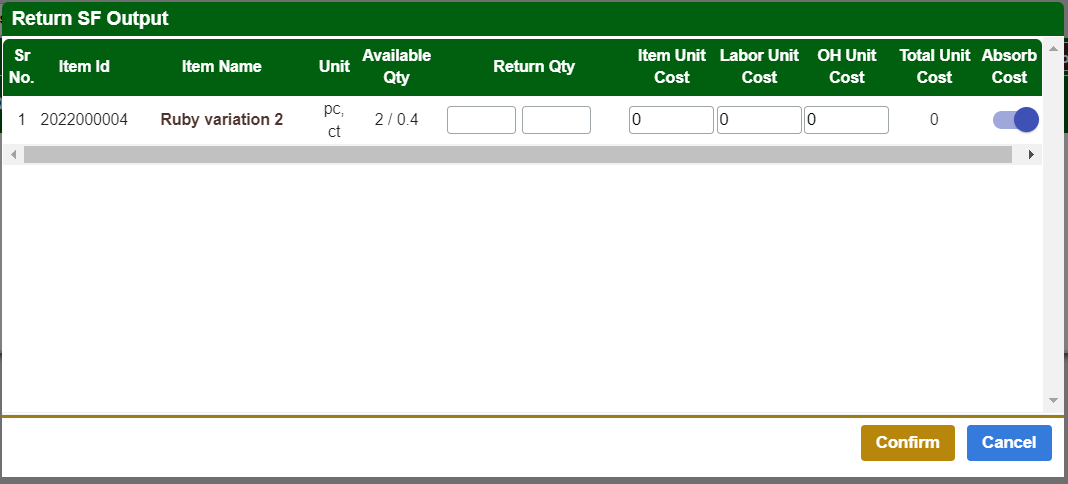Click the horizontal scrollbar thumb
The height and width of the screenshot is (484, 1068).
(518, 155)
